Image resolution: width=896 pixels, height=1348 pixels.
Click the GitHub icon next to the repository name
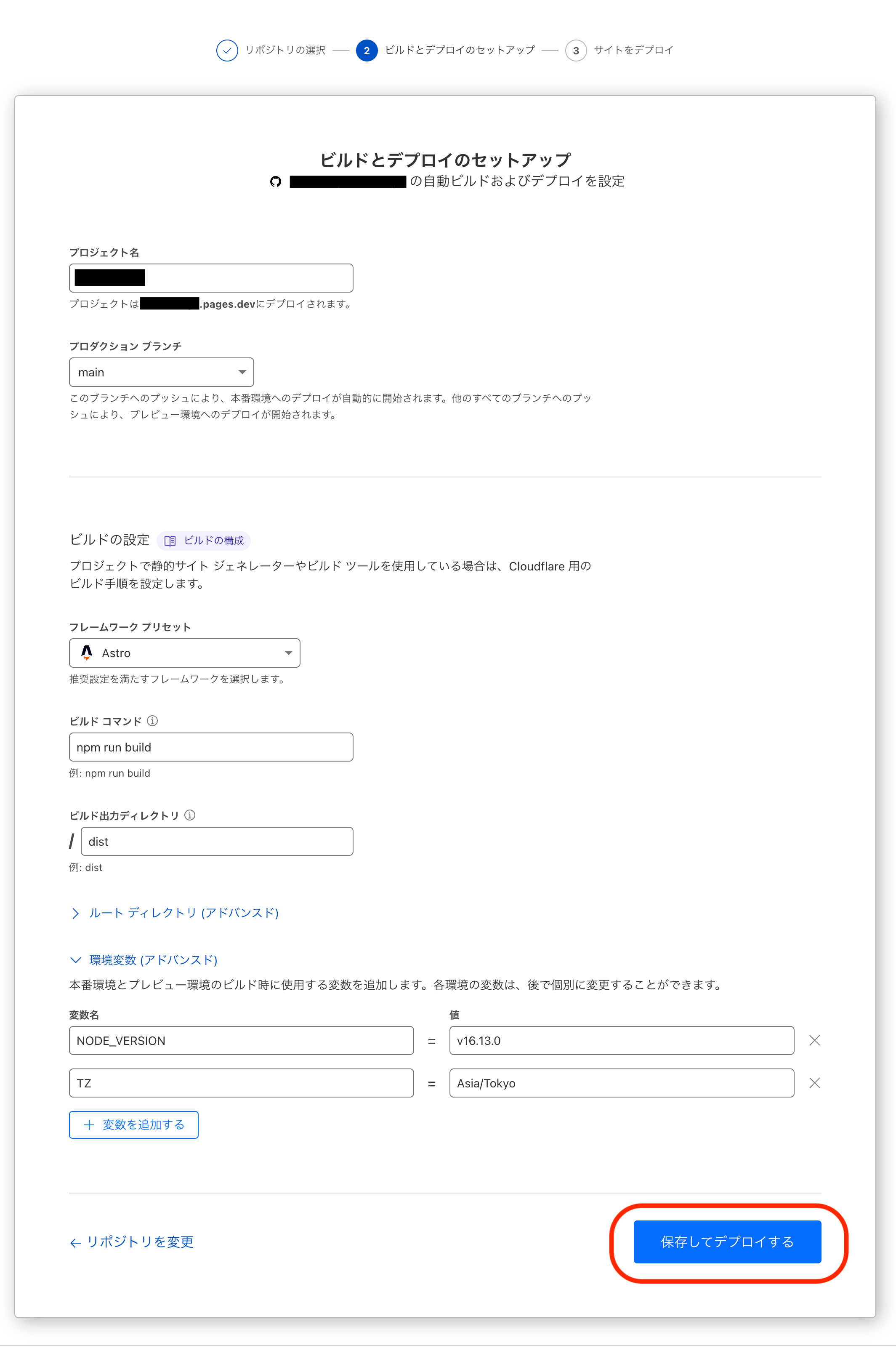point(277,181)
